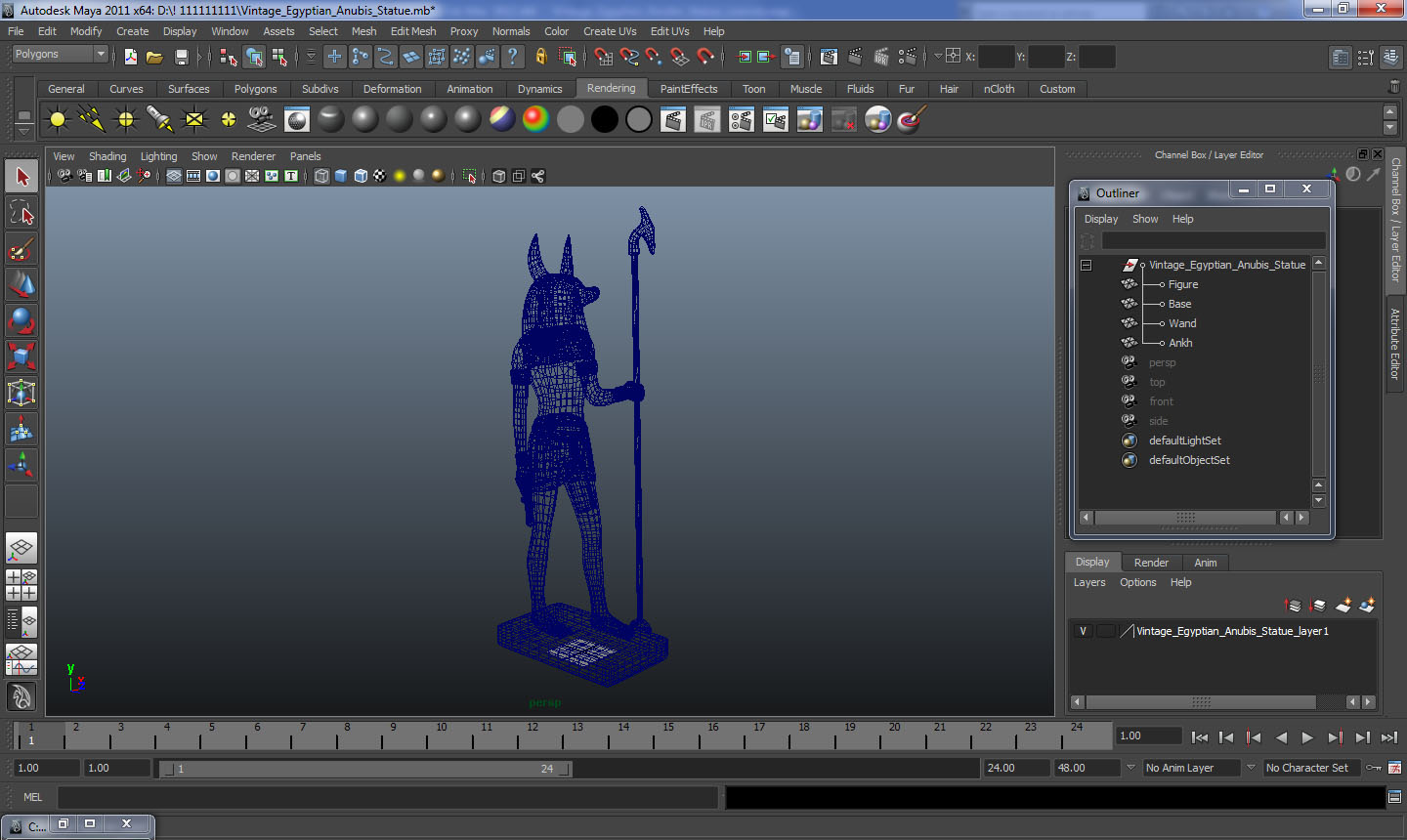Image resolution: width=1407 pixels, height=840 pixels.
Task: Open the Render layer tab
Action: [1151, 563]
